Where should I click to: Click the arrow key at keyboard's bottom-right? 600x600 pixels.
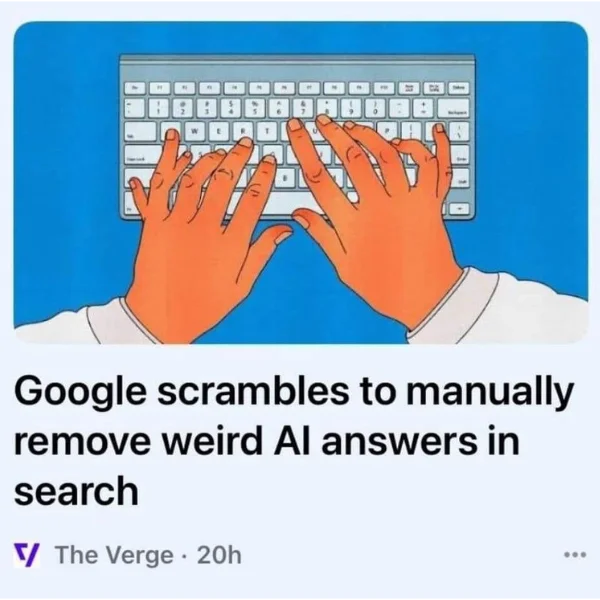[x=459, y=207]
